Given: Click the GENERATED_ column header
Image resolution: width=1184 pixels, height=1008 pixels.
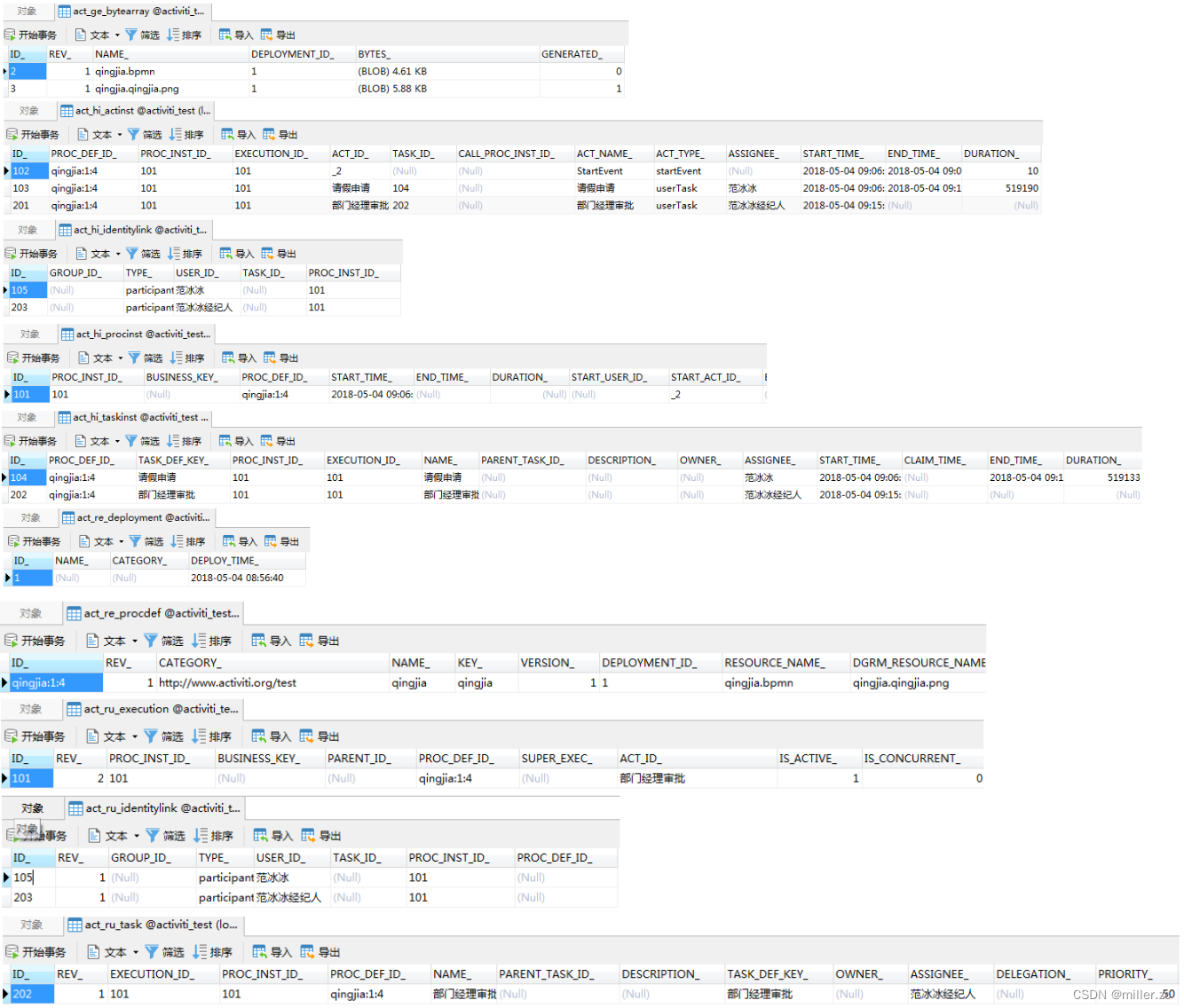Looking at the screenshot, I should (x=581, y=54).
